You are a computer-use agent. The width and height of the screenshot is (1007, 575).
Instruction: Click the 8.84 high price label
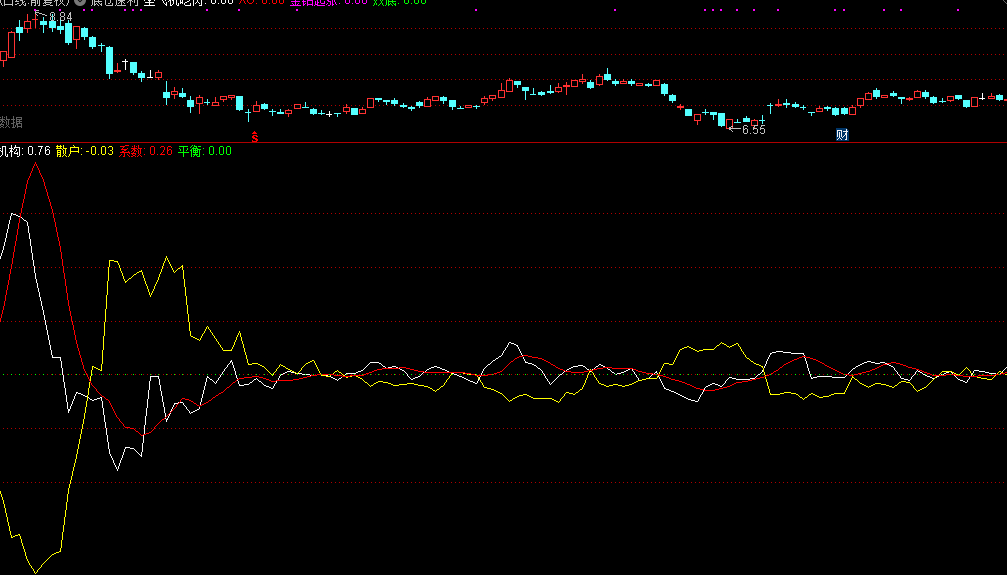tap(59, 17)
